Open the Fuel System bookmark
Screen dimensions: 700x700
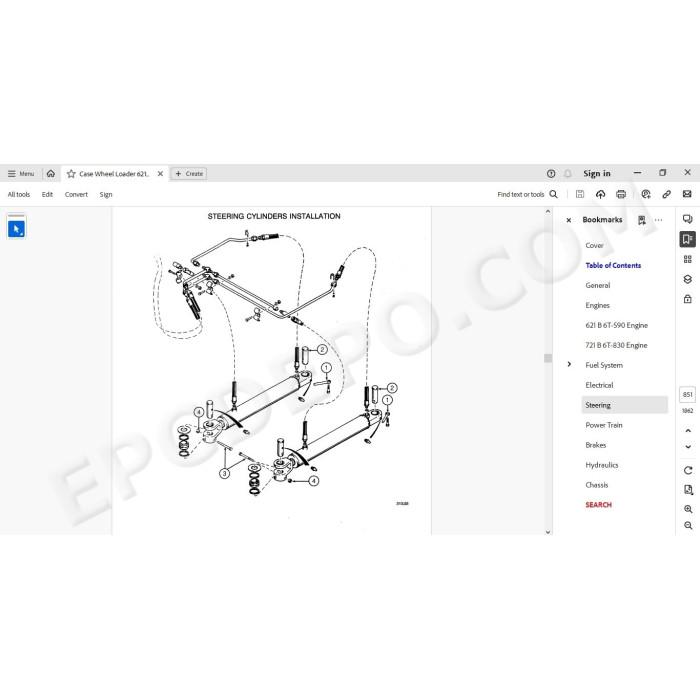tap(604, 365)
